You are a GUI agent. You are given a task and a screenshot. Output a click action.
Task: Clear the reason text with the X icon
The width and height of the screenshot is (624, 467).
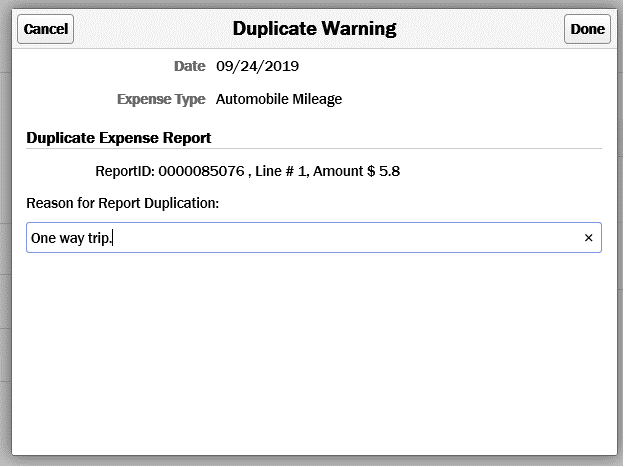pyautogui.click(x=588, y=238)
